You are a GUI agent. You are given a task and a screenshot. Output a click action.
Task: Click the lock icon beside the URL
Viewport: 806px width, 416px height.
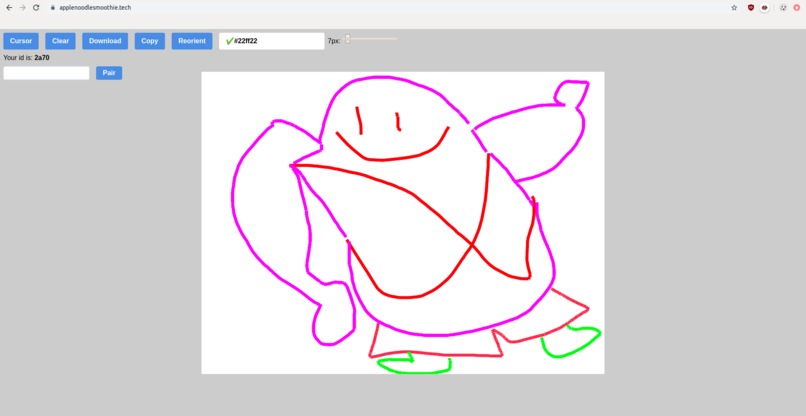(52, 8)
